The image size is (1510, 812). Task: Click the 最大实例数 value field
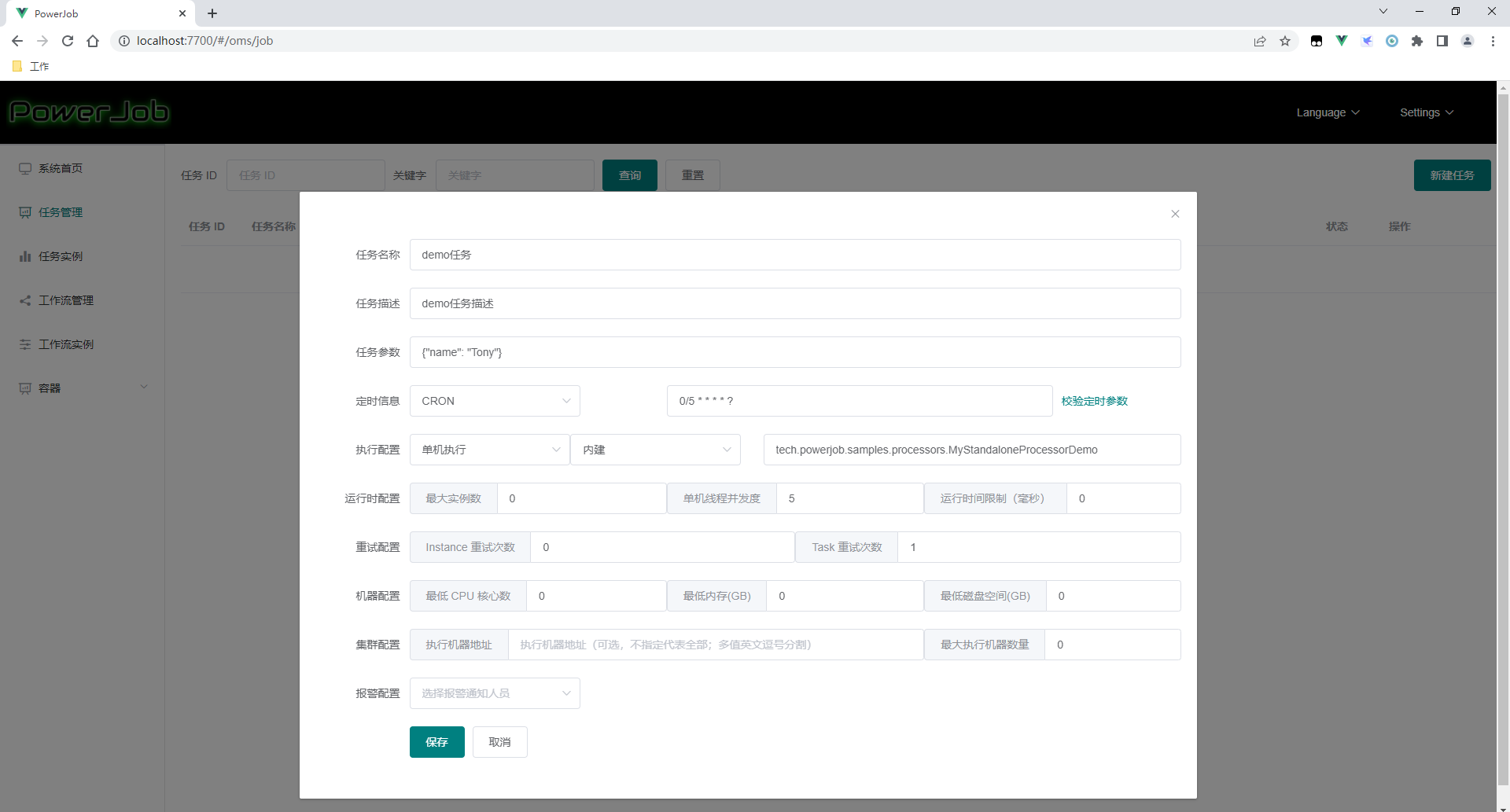tap(582, 498)
